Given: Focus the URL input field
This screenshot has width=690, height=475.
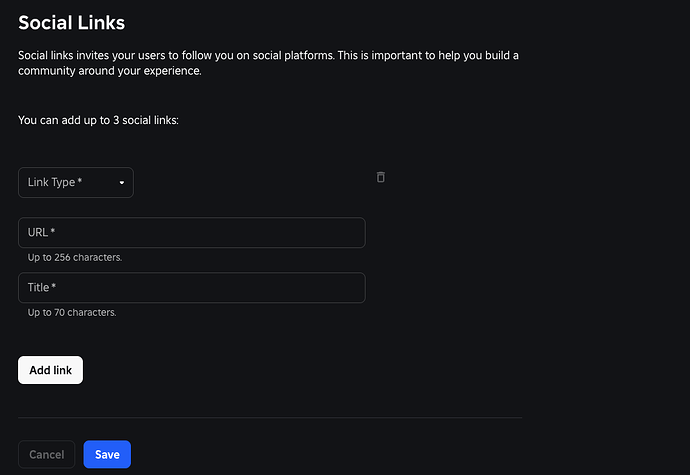Looking at the screenshot, I should click(192, 232).
